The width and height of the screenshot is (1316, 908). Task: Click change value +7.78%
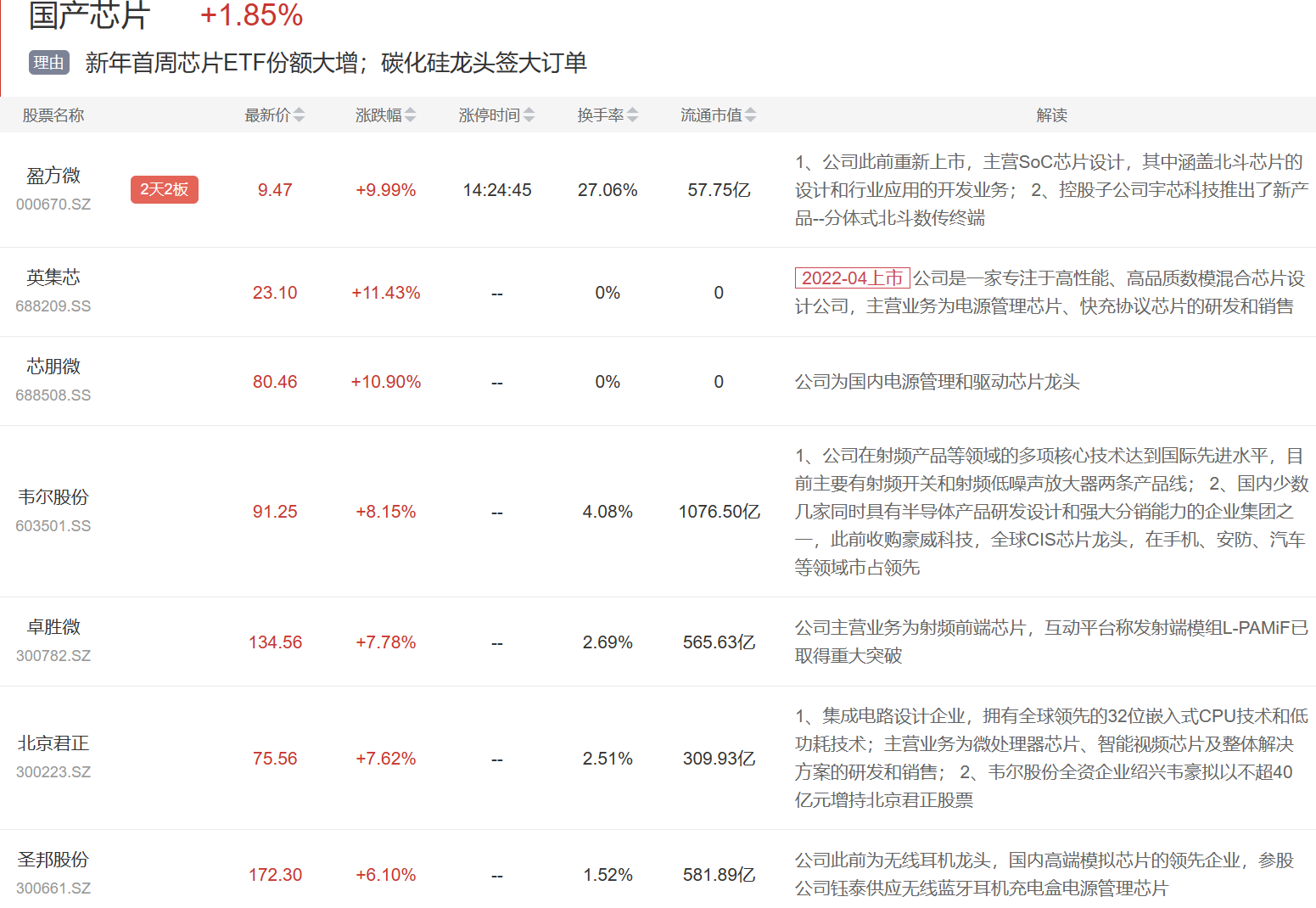point(386,642)
